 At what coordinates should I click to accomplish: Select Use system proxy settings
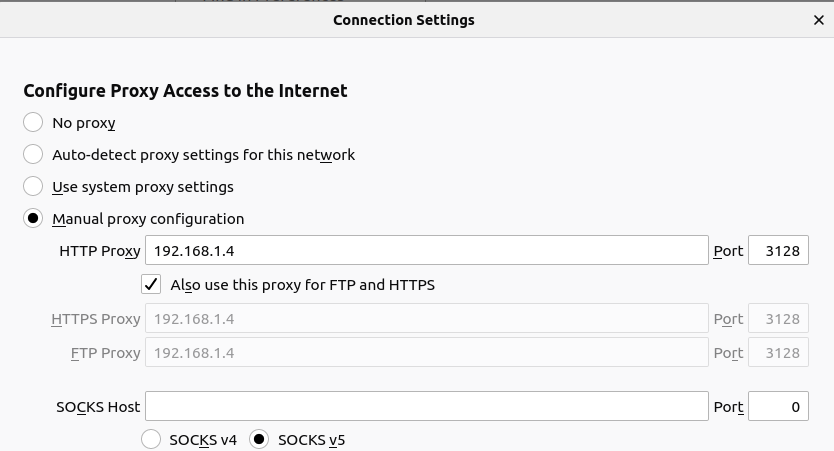[x=34, y=187]
